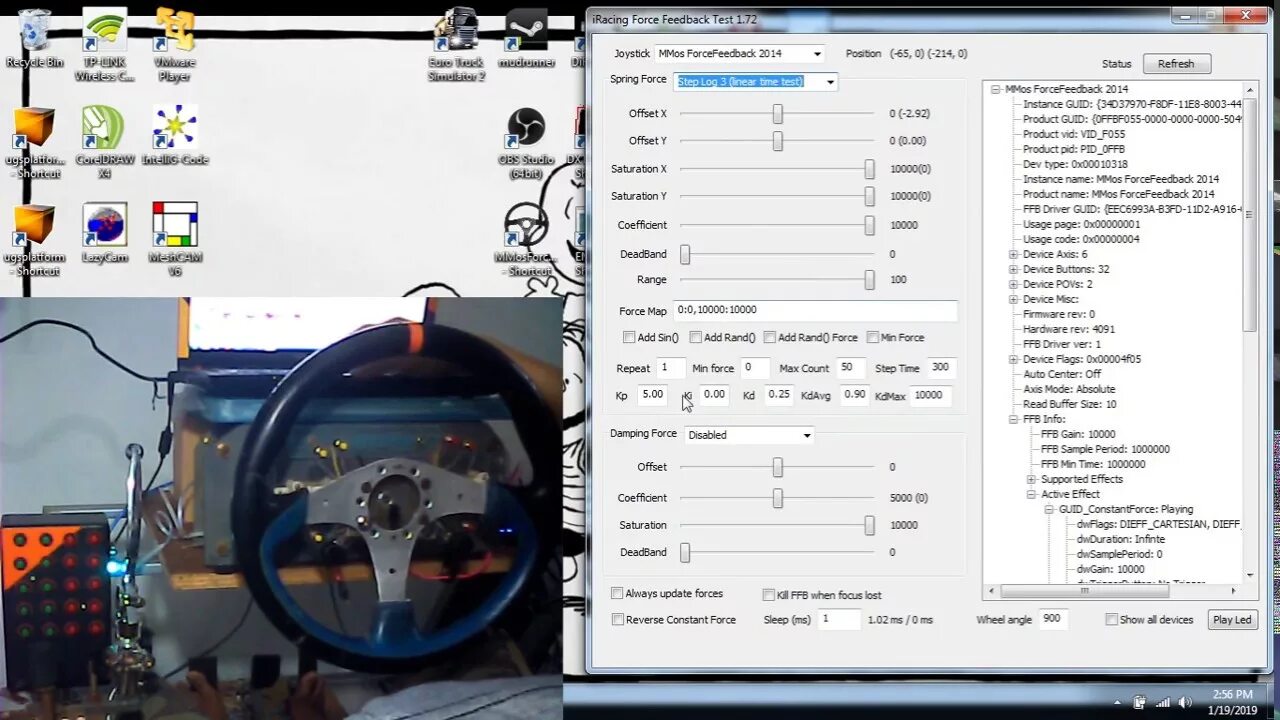Click the Kp field showing 5.00
Image resolution: width=1280 pixels, height=720 pixels.
click(653, 395)
